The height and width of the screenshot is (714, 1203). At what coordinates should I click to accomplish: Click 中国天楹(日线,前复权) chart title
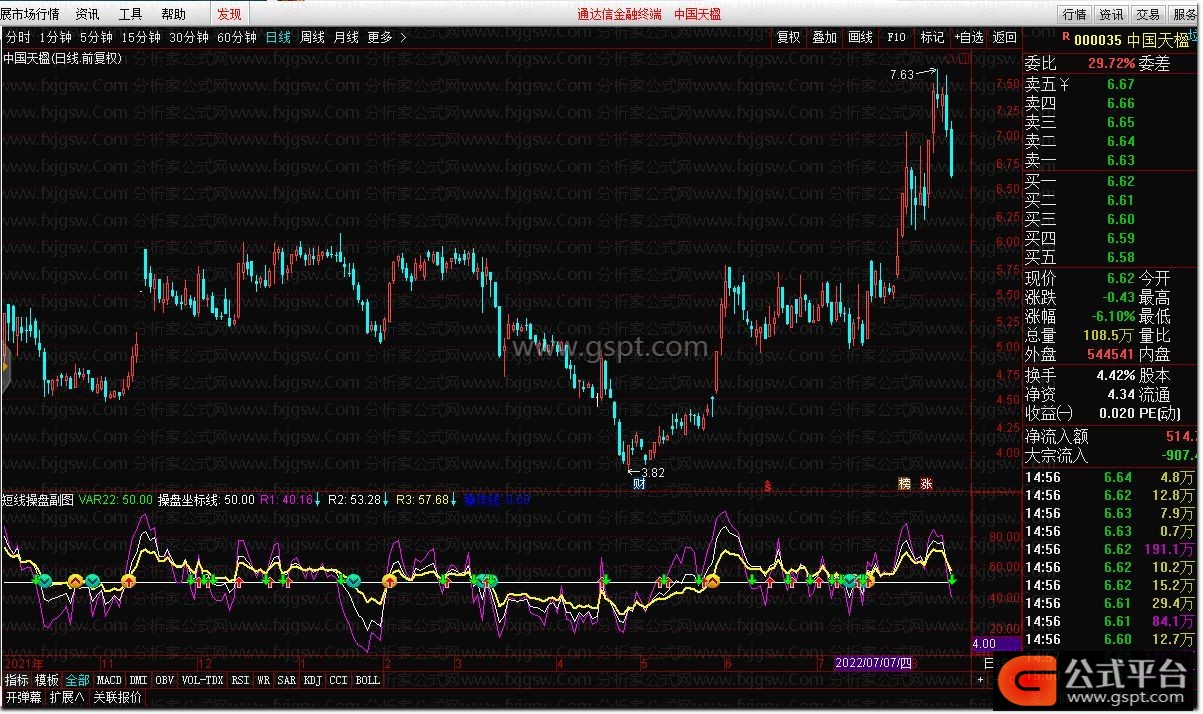point(62,58)
